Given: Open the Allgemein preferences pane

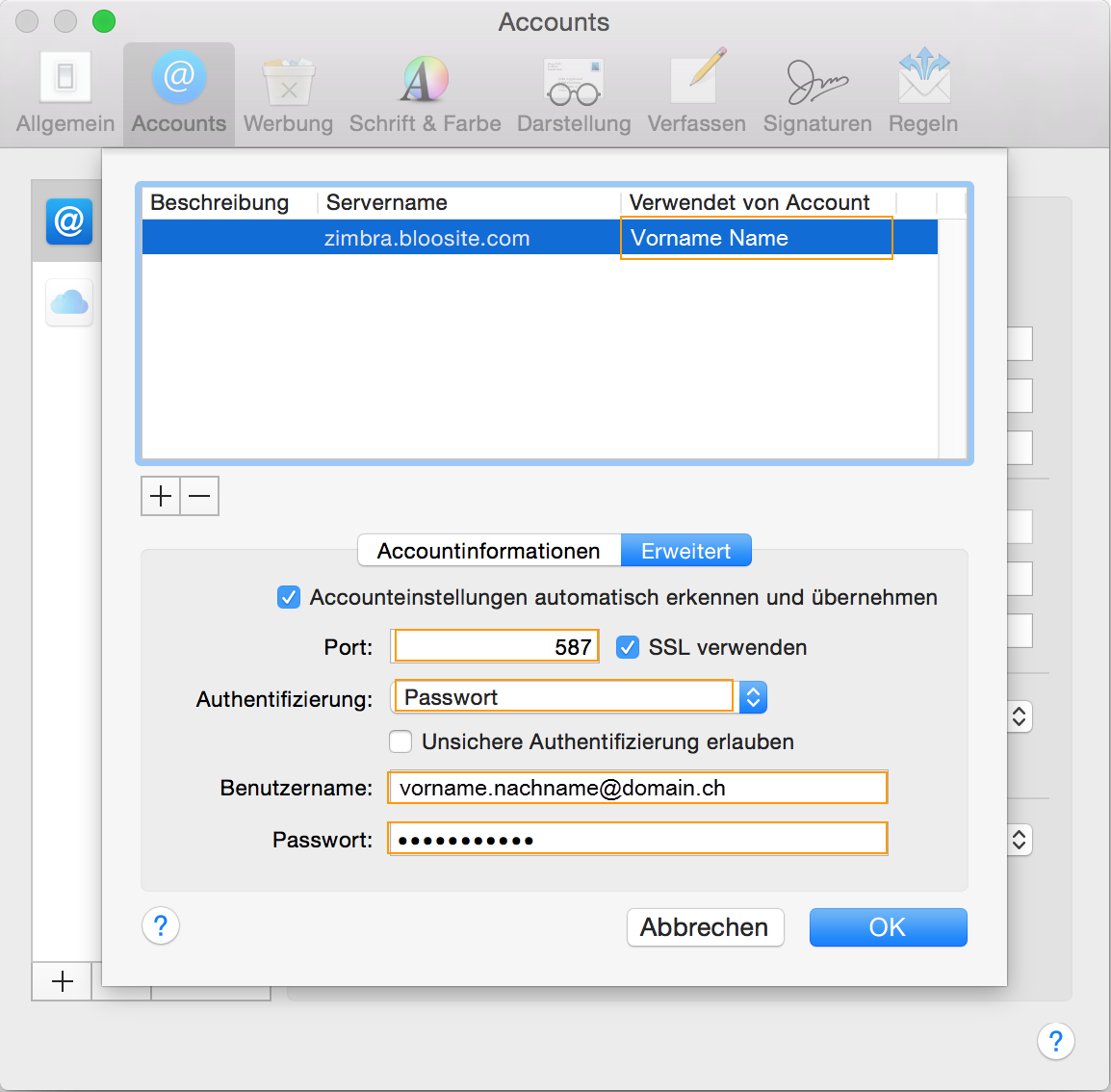Looking at the screenshot, I should [x=65, y=93].
